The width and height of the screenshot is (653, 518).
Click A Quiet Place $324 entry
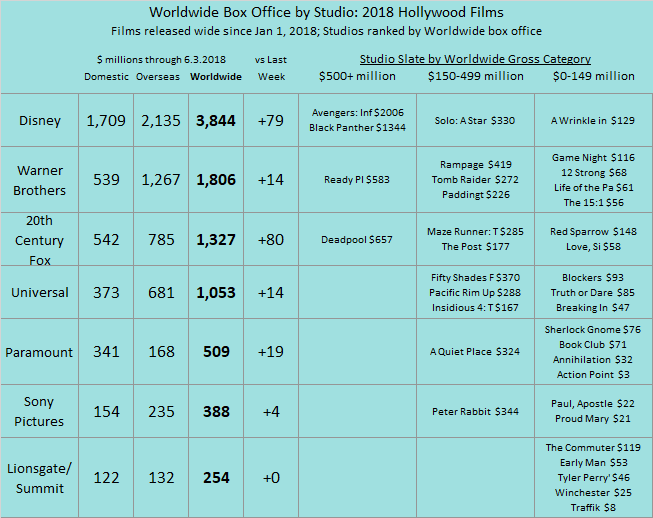(475, 352)
